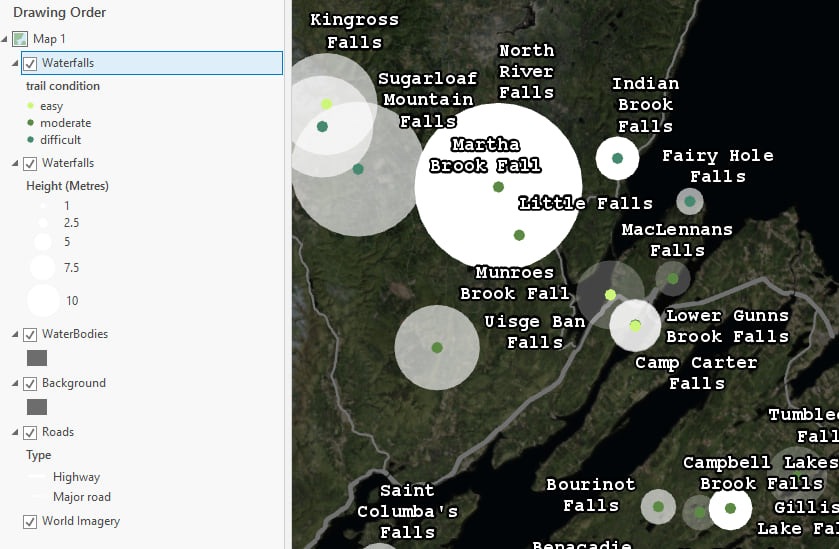The image size is (839, 549).
Task: Click the 1 metre height circle symbol
Action: point(43,205)
